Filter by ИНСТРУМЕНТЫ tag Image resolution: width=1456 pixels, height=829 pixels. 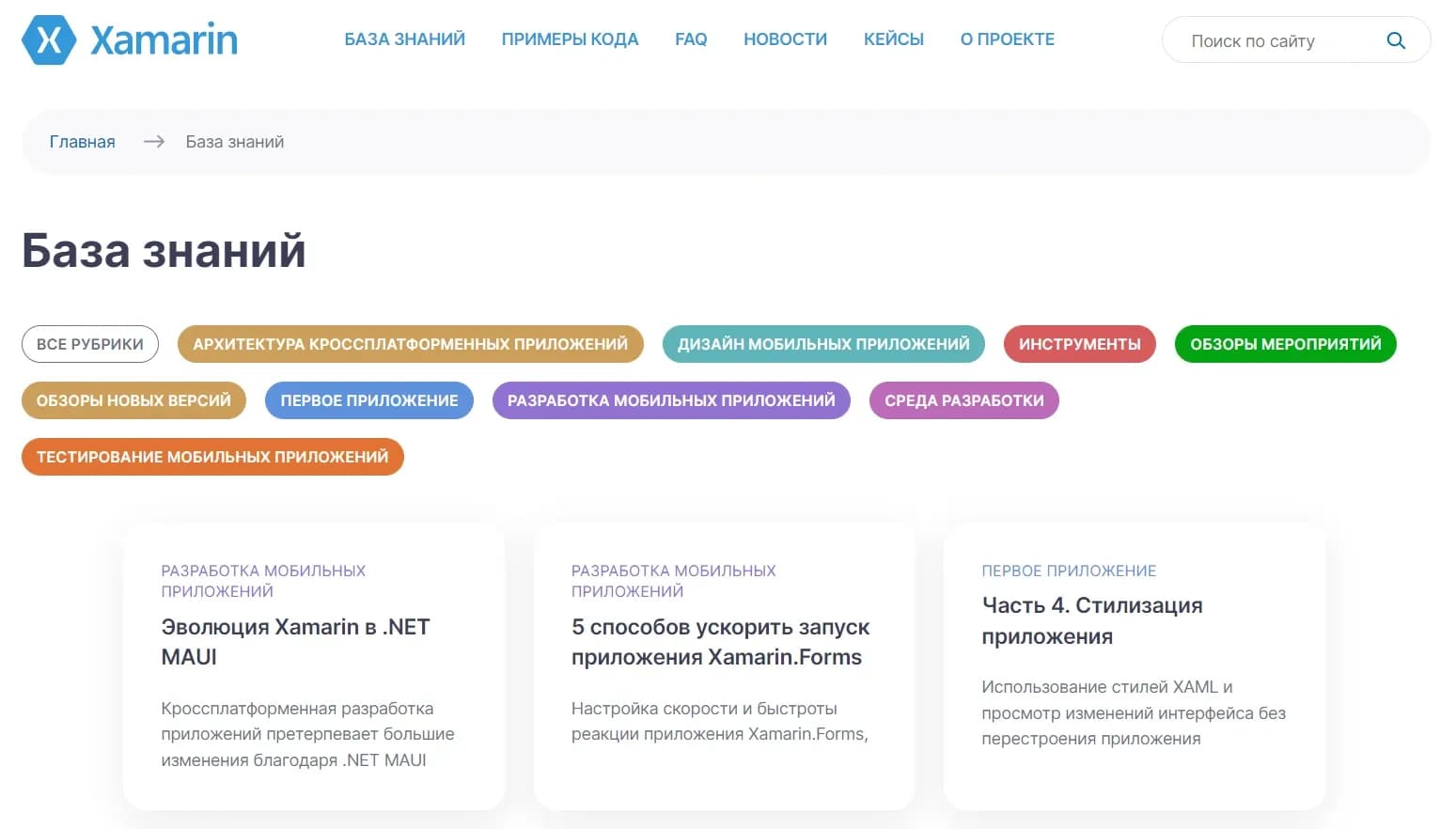[1079, 344]
